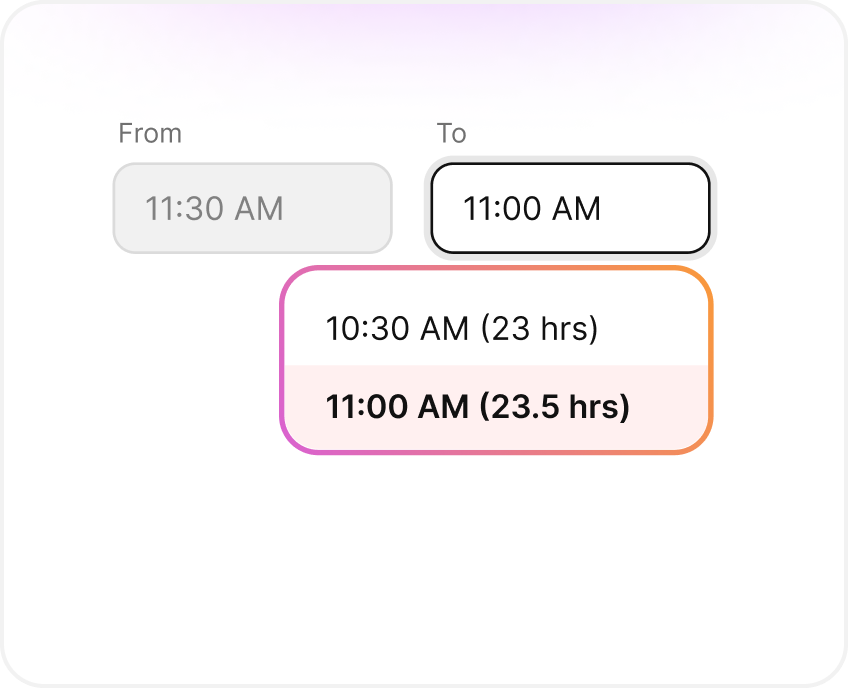Screen dimensions: 848x688
Task: Click the To label text
Action: (451, 133)
